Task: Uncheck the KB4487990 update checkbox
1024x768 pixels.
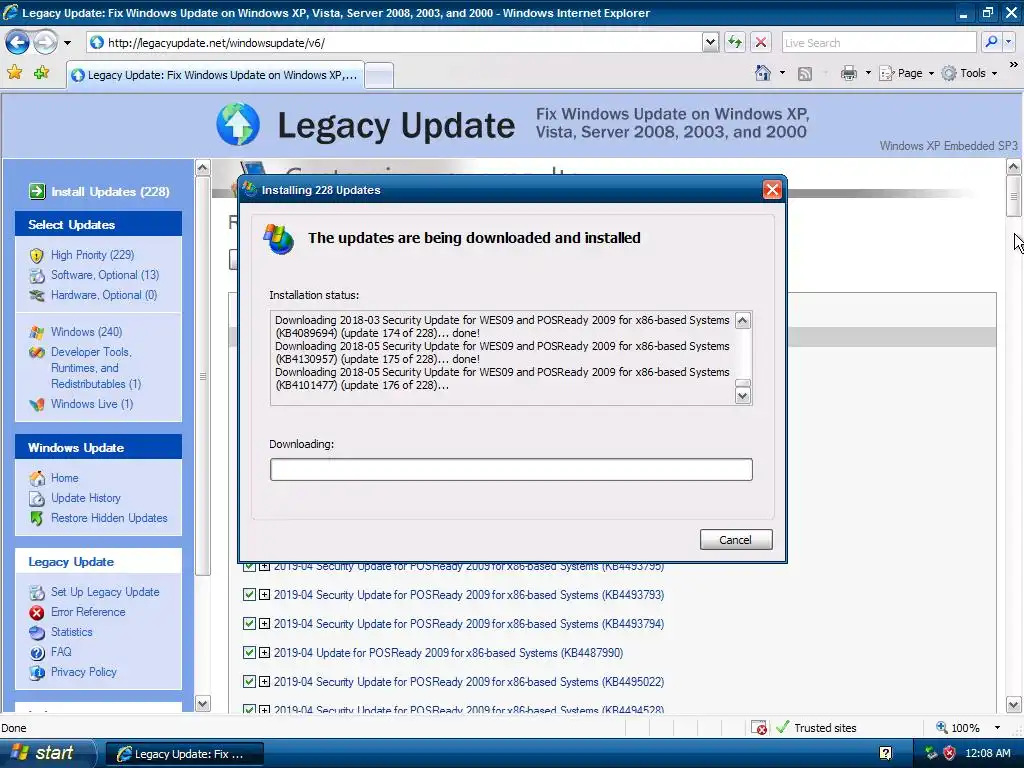Action: [249, 652]
